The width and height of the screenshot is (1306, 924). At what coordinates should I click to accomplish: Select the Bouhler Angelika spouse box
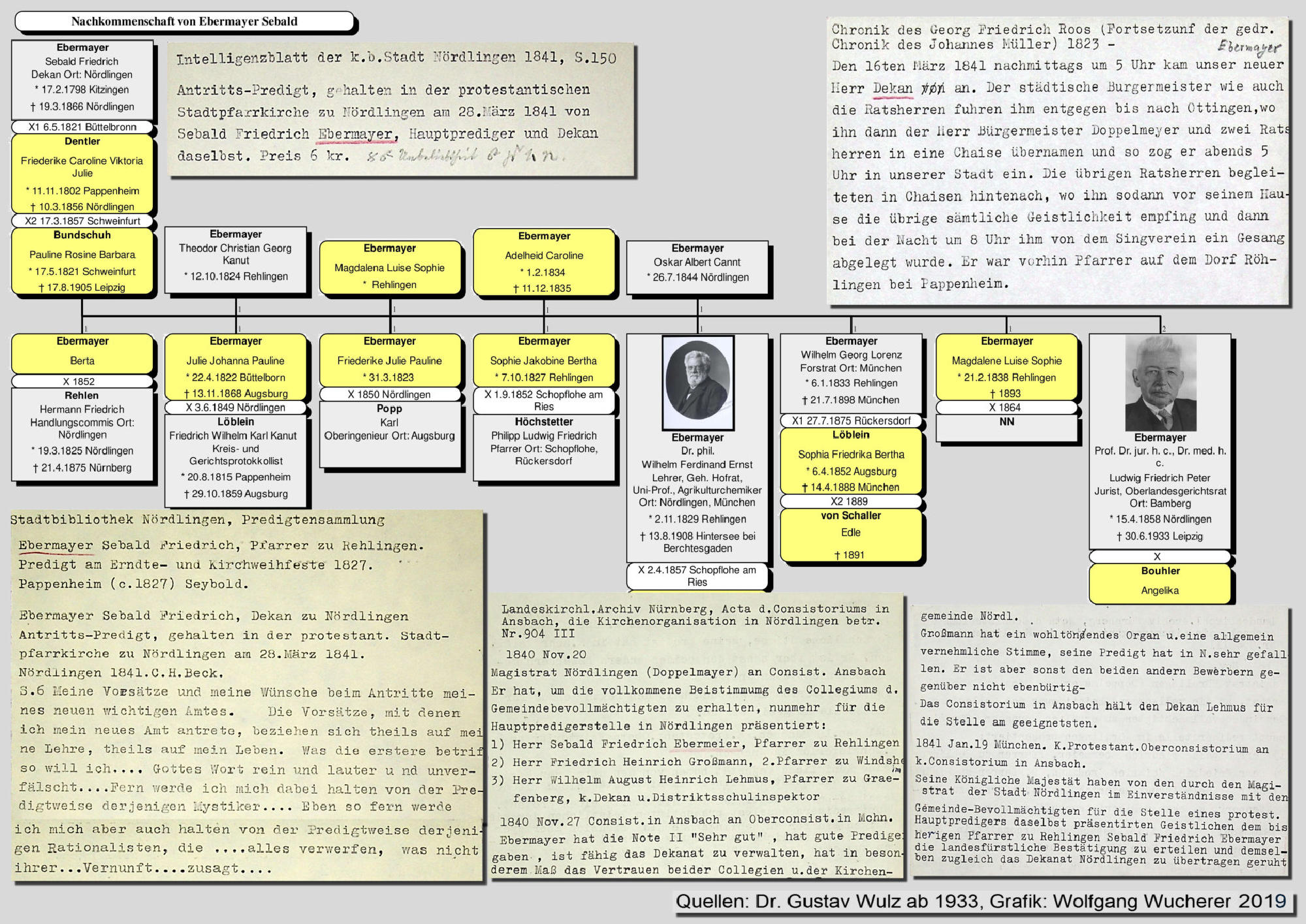click(x=1160, y=582)
